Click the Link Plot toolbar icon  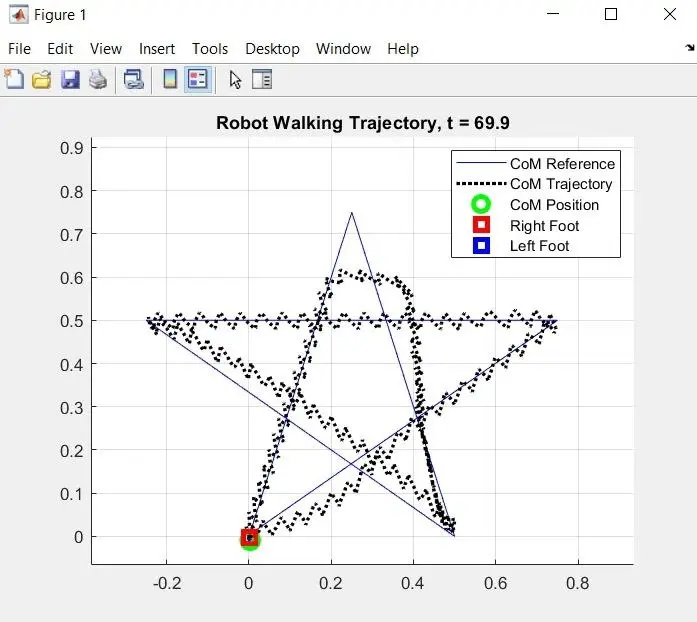click(133, 80)
